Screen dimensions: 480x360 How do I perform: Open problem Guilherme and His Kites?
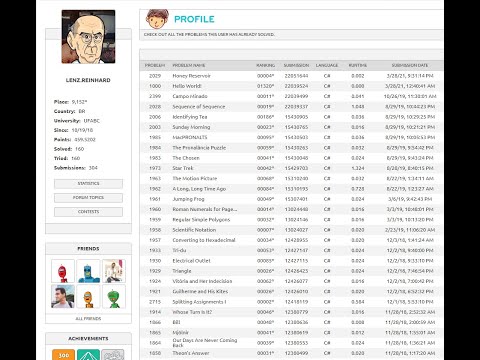pyautogui.click(x=200, y=292)
